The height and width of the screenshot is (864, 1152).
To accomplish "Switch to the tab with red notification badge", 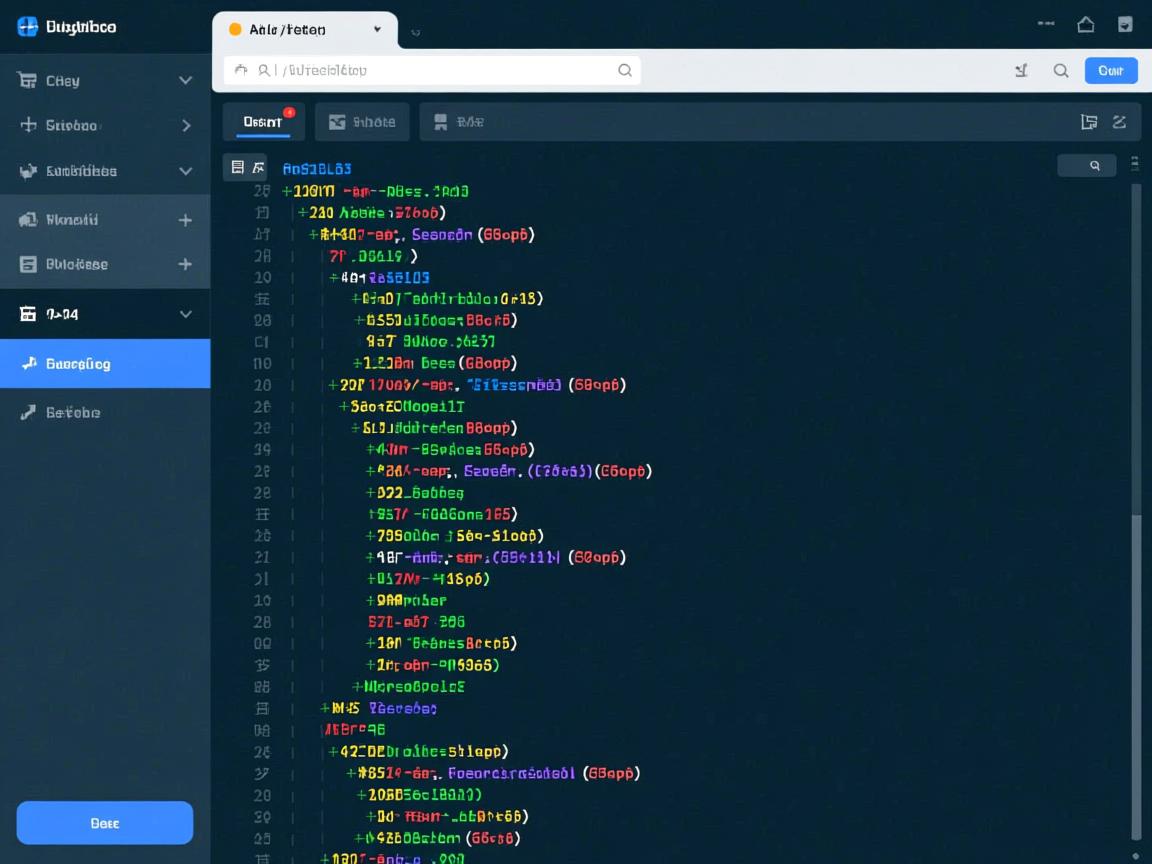I will coord(263,122).
